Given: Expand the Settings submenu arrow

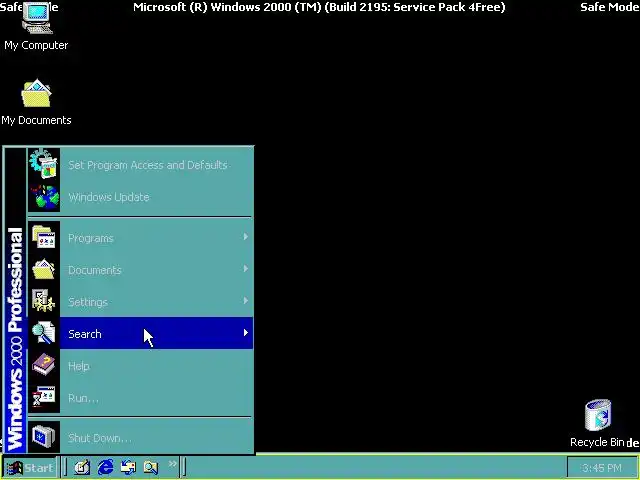Looking at the screenshot, I should coord(245,301).
